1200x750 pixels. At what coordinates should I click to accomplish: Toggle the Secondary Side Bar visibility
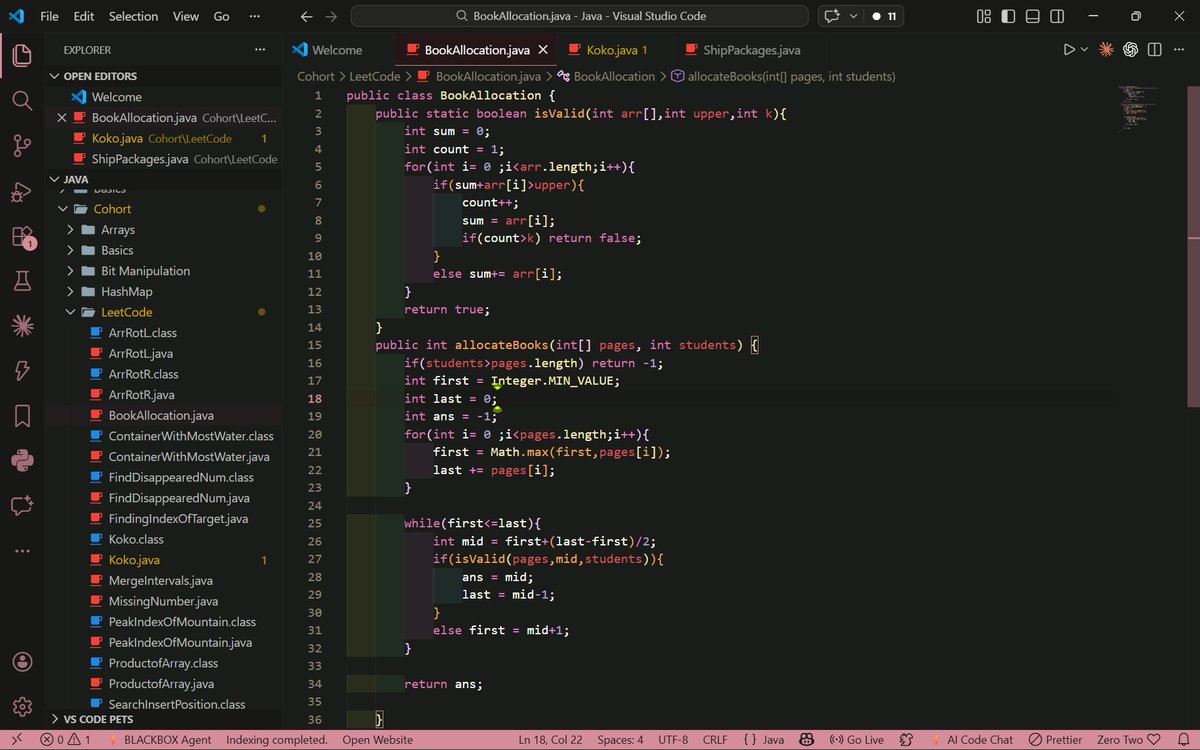pyautogui.click(x=1057, y=16)
